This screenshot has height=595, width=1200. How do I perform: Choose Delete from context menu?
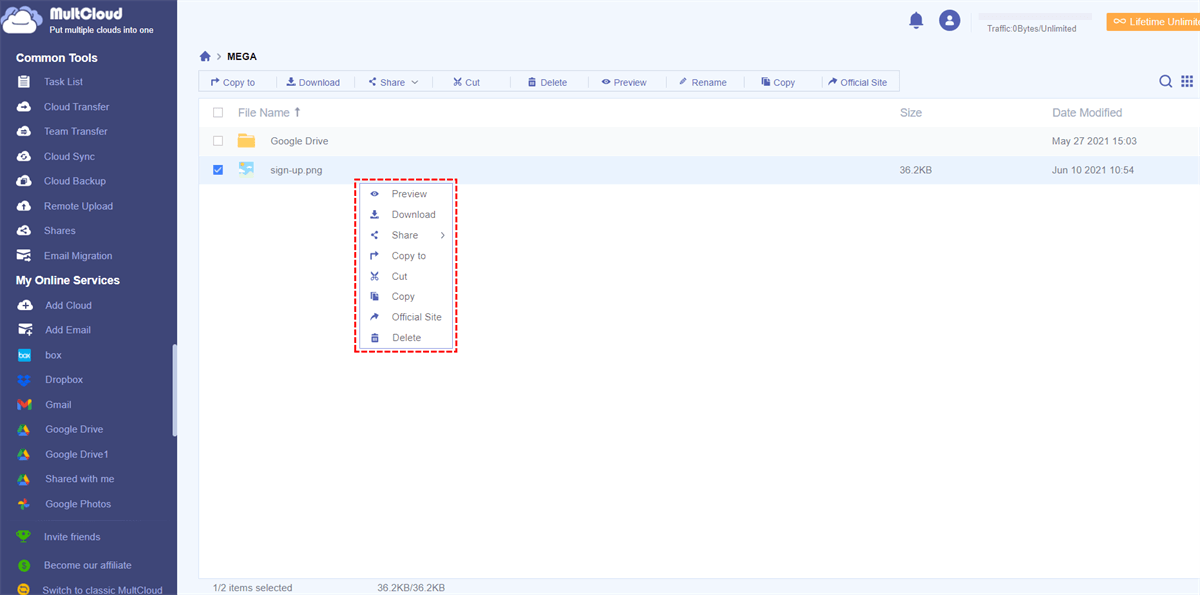coord(407,338)
